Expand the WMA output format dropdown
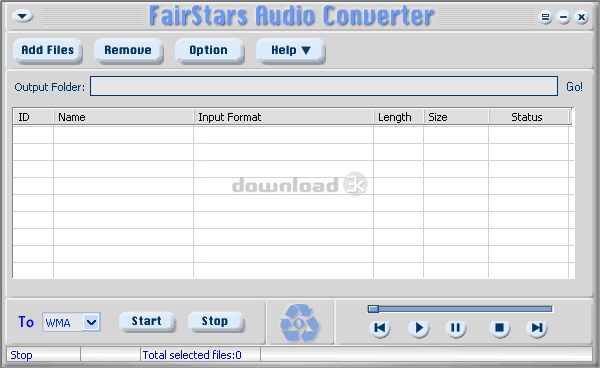This screenshot has height=368, width=600. pos(91,322)
